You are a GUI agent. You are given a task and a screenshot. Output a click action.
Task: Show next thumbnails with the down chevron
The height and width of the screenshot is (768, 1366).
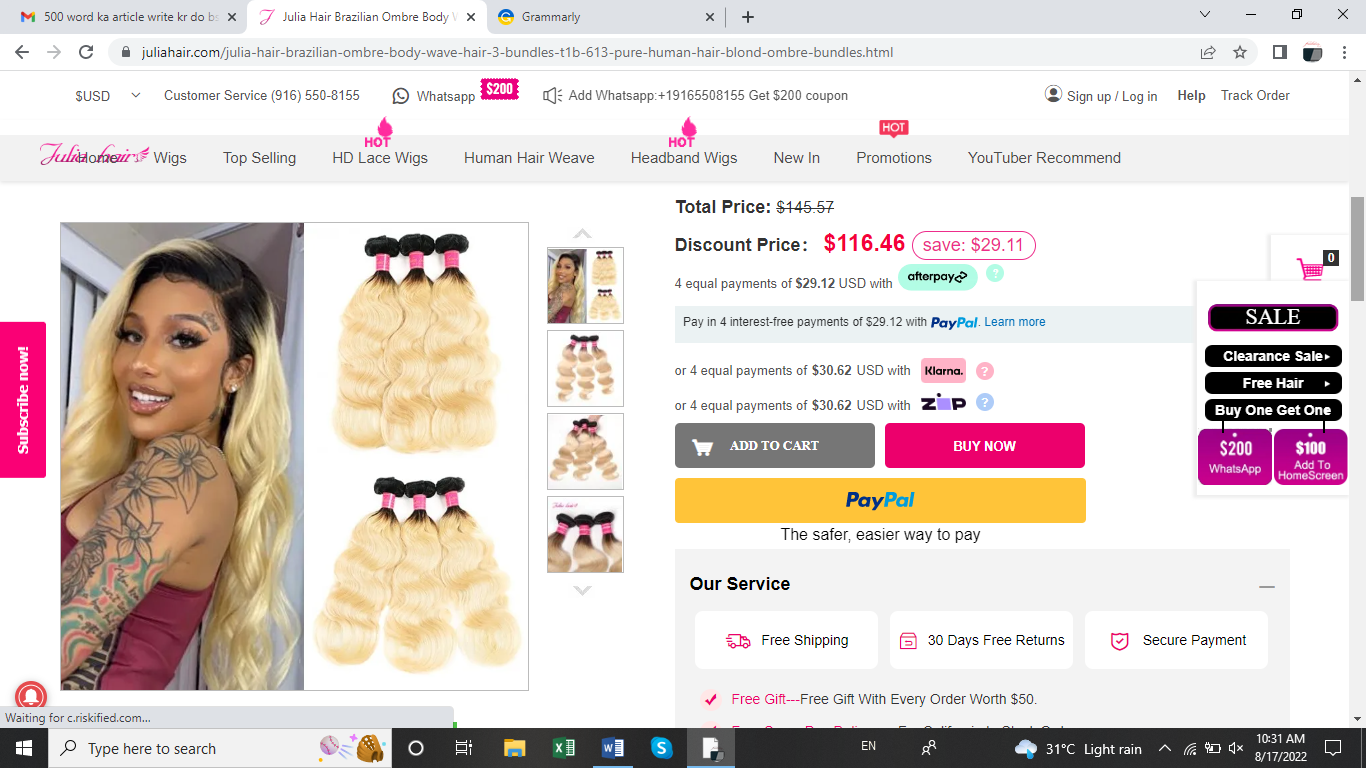coord(582,590)
